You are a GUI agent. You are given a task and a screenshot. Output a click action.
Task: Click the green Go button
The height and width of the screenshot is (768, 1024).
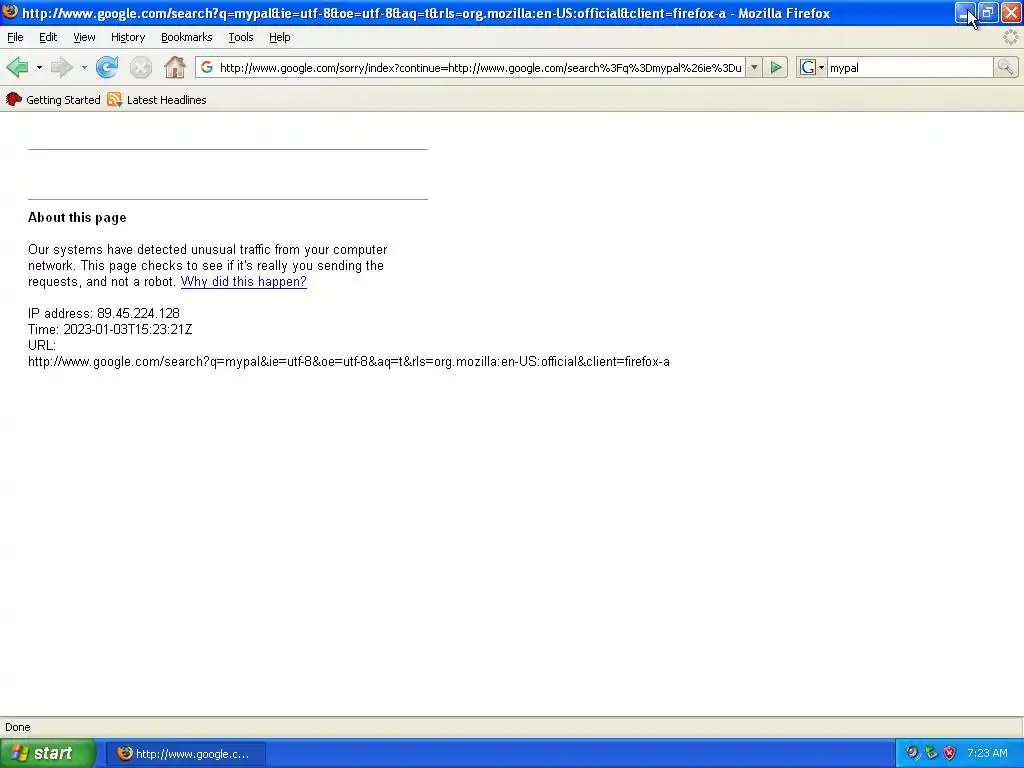776,67
